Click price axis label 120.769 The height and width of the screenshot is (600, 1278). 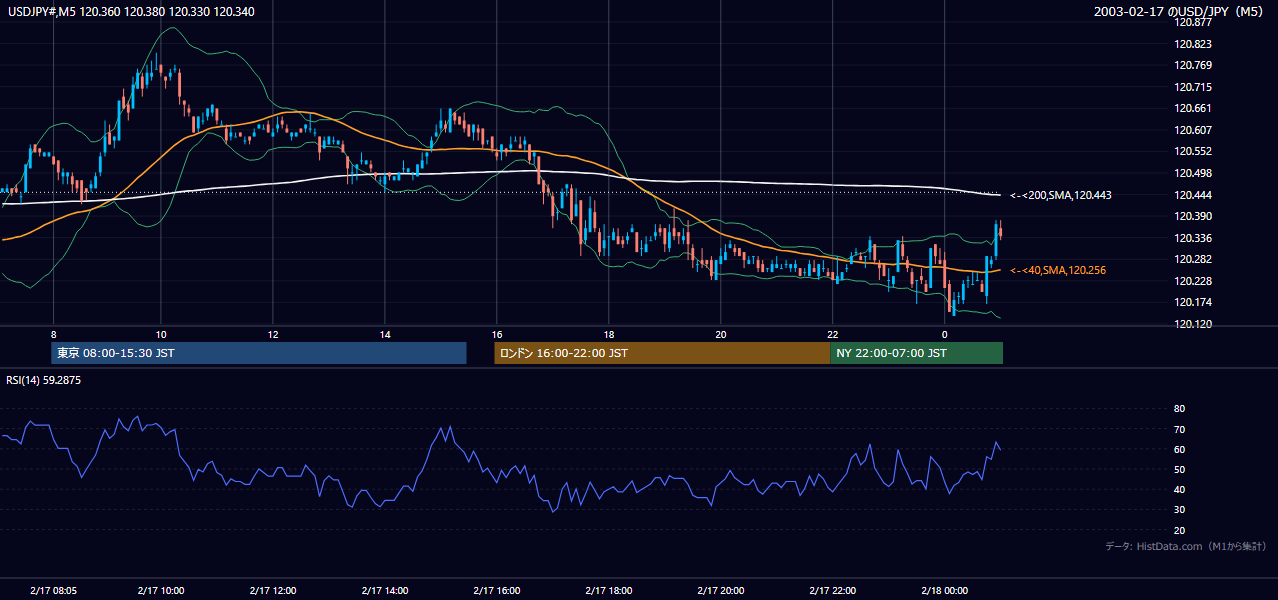click(x=1193, y=66)
